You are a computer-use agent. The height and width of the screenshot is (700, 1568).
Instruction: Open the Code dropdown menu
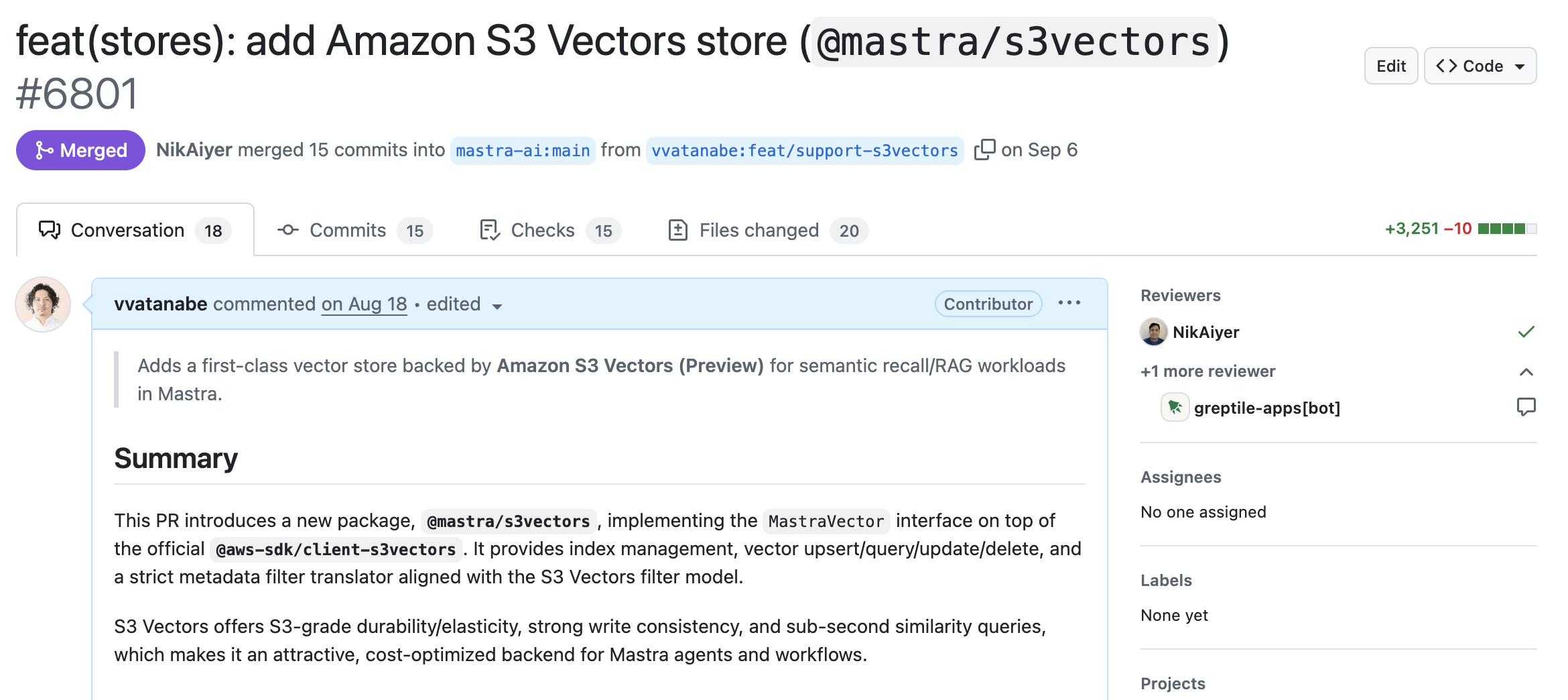point(1480,66)
